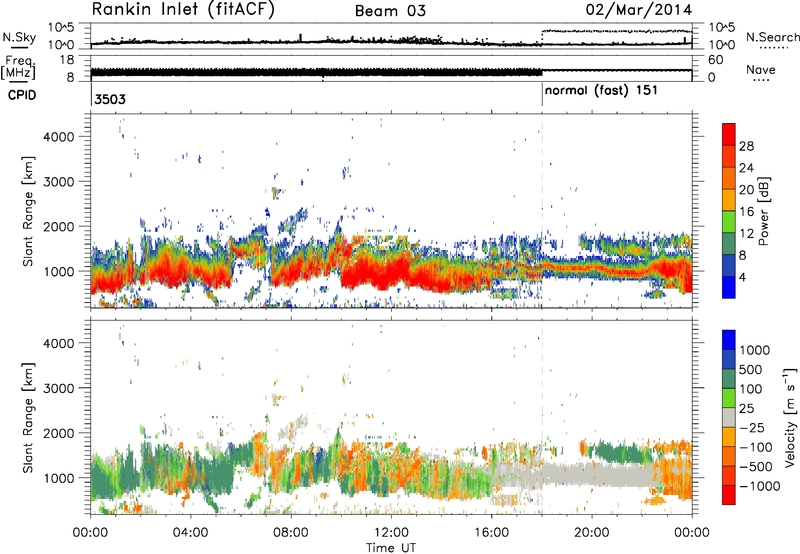Click the dashed CPID change line in the power panel

point(542,211)
